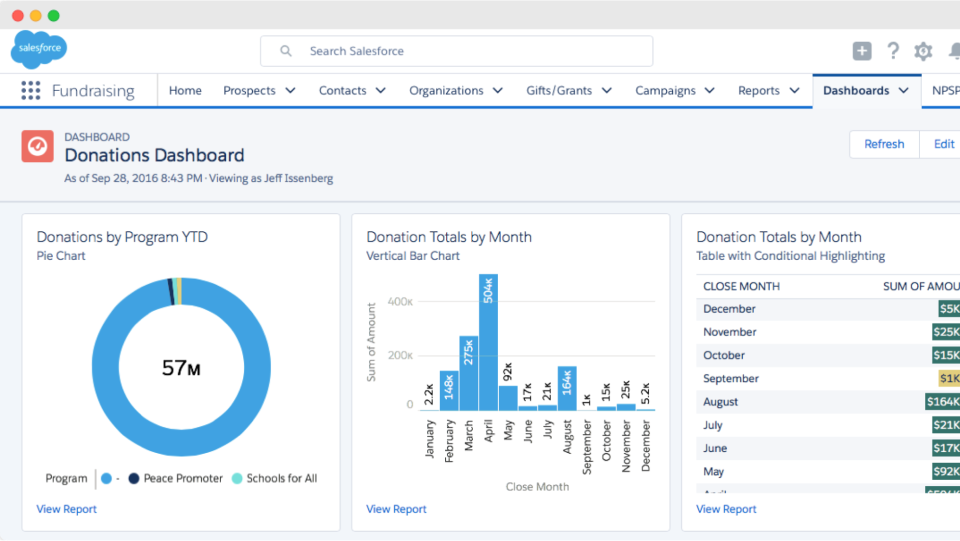Select the June table row
960x541 pixels.
click(828, 449)
